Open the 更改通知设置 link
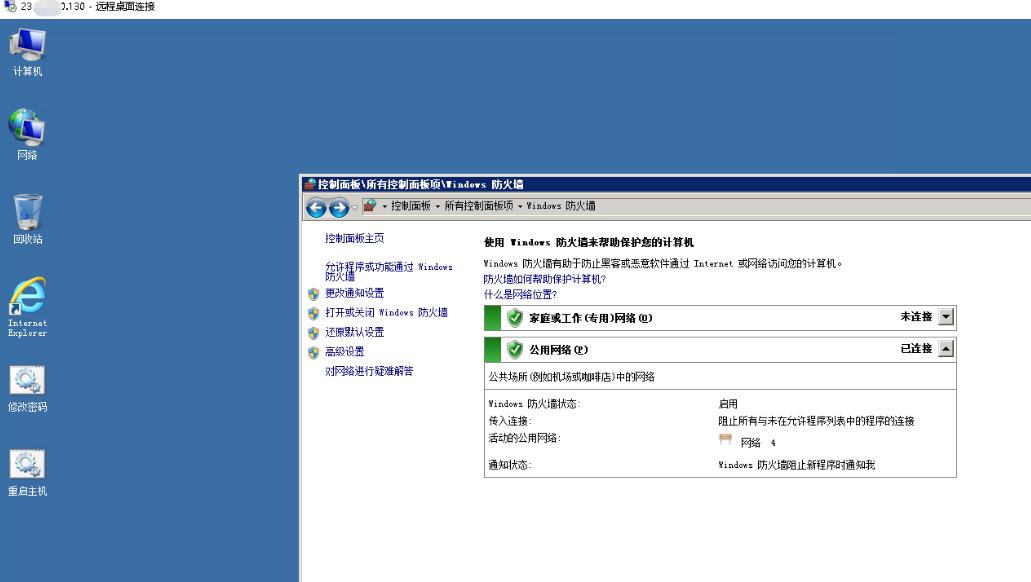 (x=354, y=293)
